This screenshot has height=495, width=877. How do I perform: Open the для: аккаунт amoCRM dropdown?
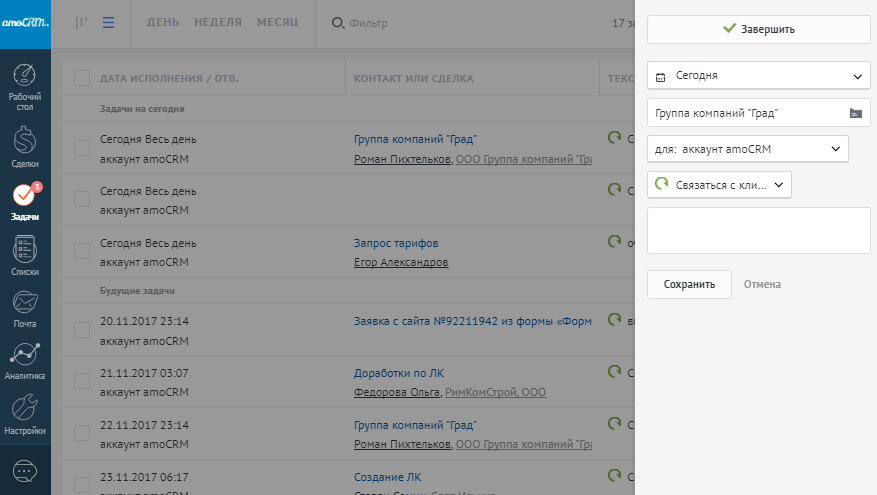[748, 149]
